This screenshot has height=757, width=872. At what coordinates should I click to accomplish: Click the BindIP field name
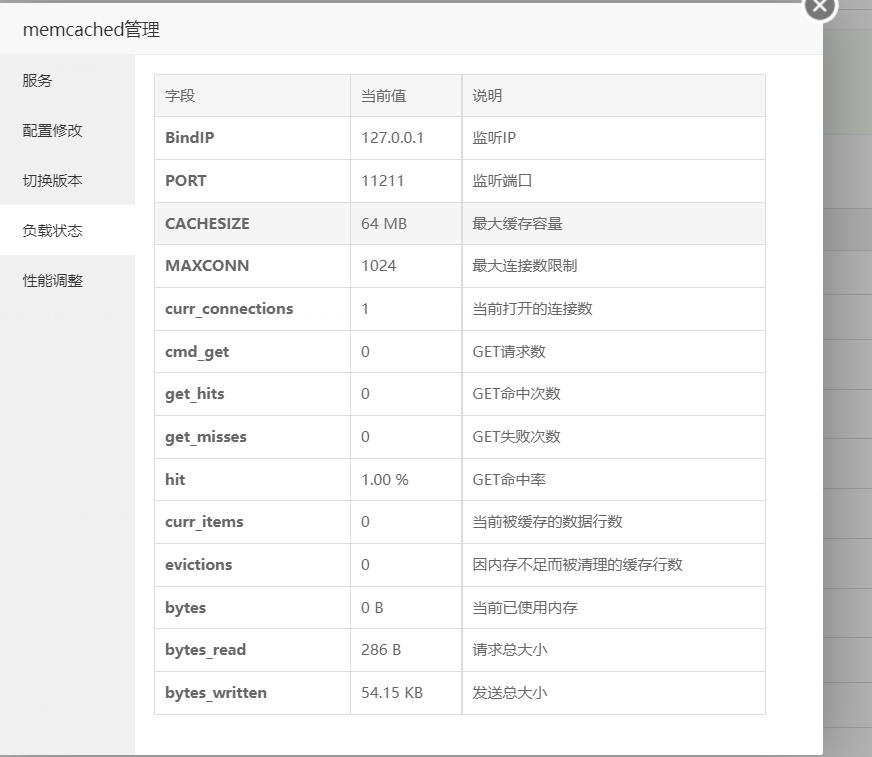pyautogui.click(x=190, y=137)
